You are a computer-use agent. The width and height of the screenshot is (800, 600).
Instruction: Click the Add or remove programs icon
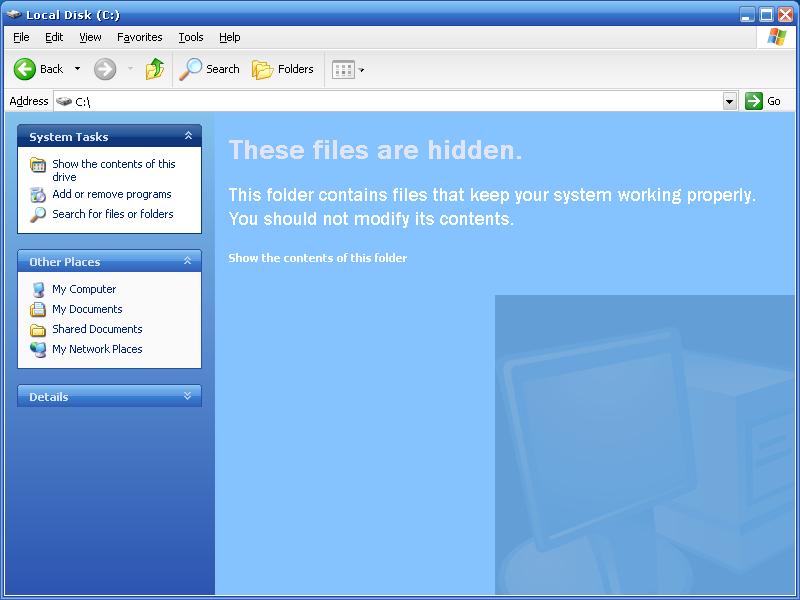tap(38, 194)
